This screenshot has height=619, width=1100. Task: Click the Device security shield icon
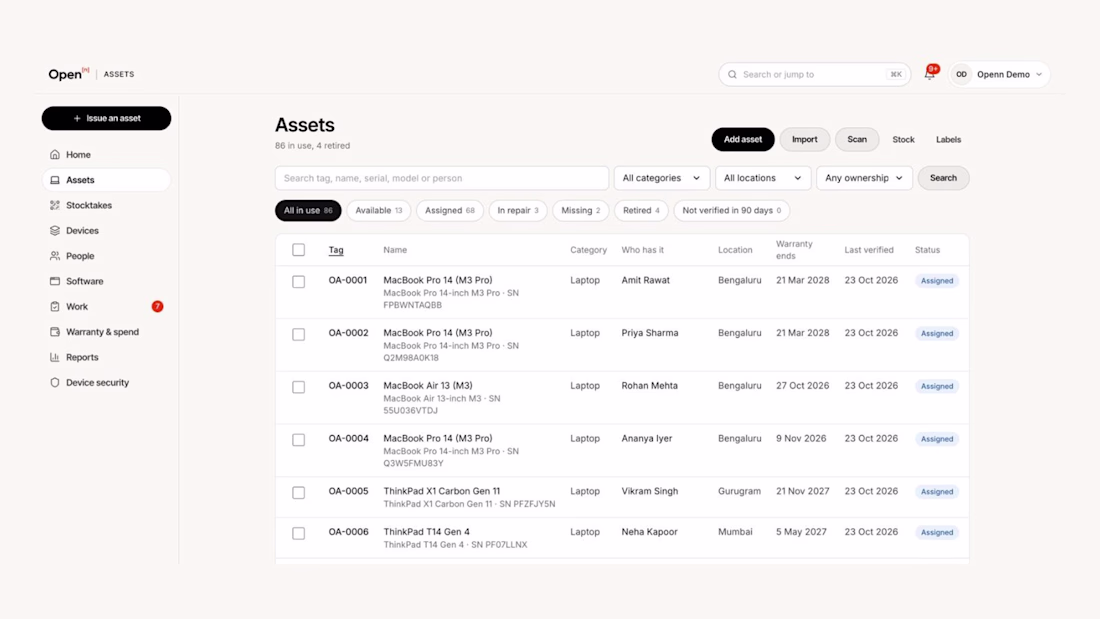pos(55,382)
